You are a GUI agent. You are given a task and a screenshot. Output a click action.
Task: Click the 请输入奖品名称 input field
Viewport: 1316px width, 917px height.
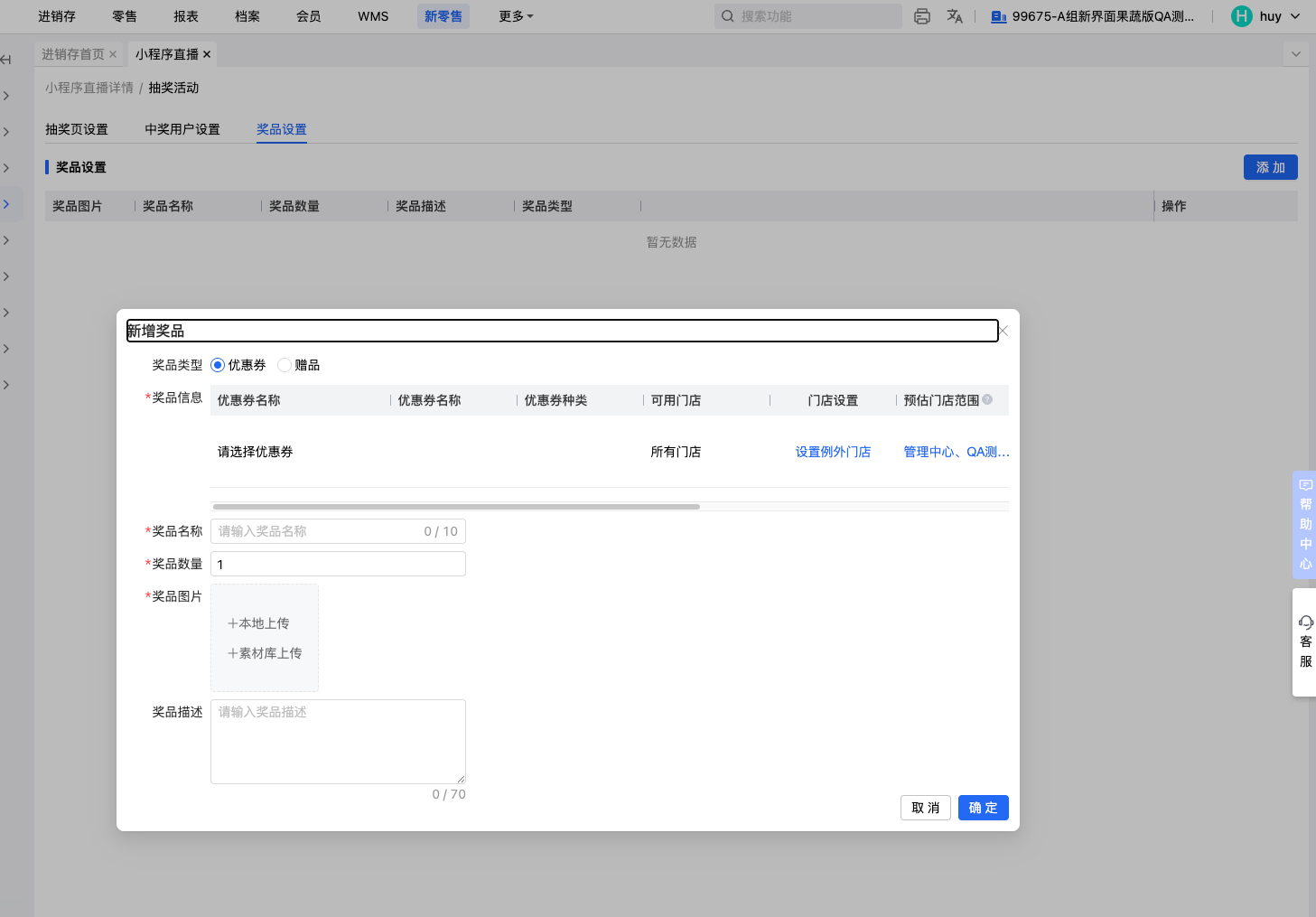tap(316, 531)
